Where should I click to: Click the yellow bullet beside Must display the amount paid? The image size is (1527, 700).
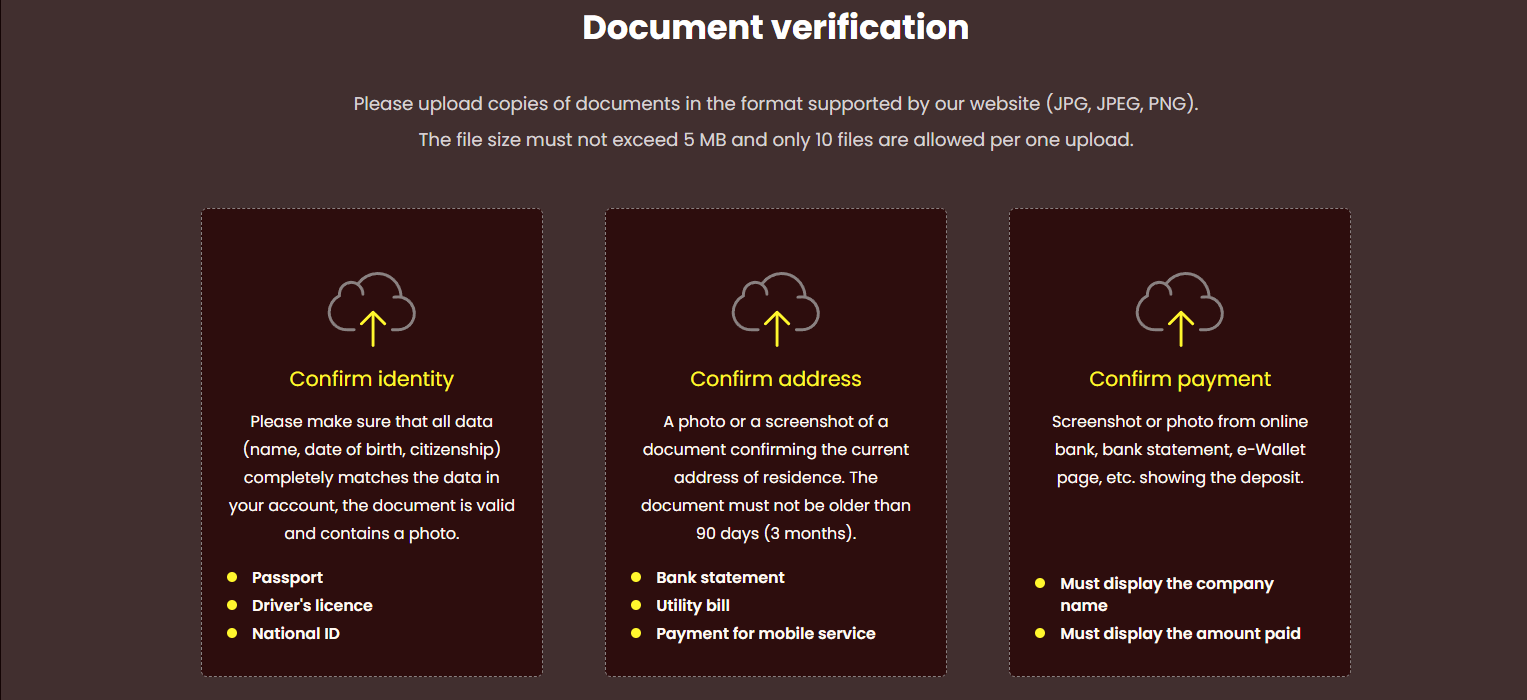[1040, 633]
